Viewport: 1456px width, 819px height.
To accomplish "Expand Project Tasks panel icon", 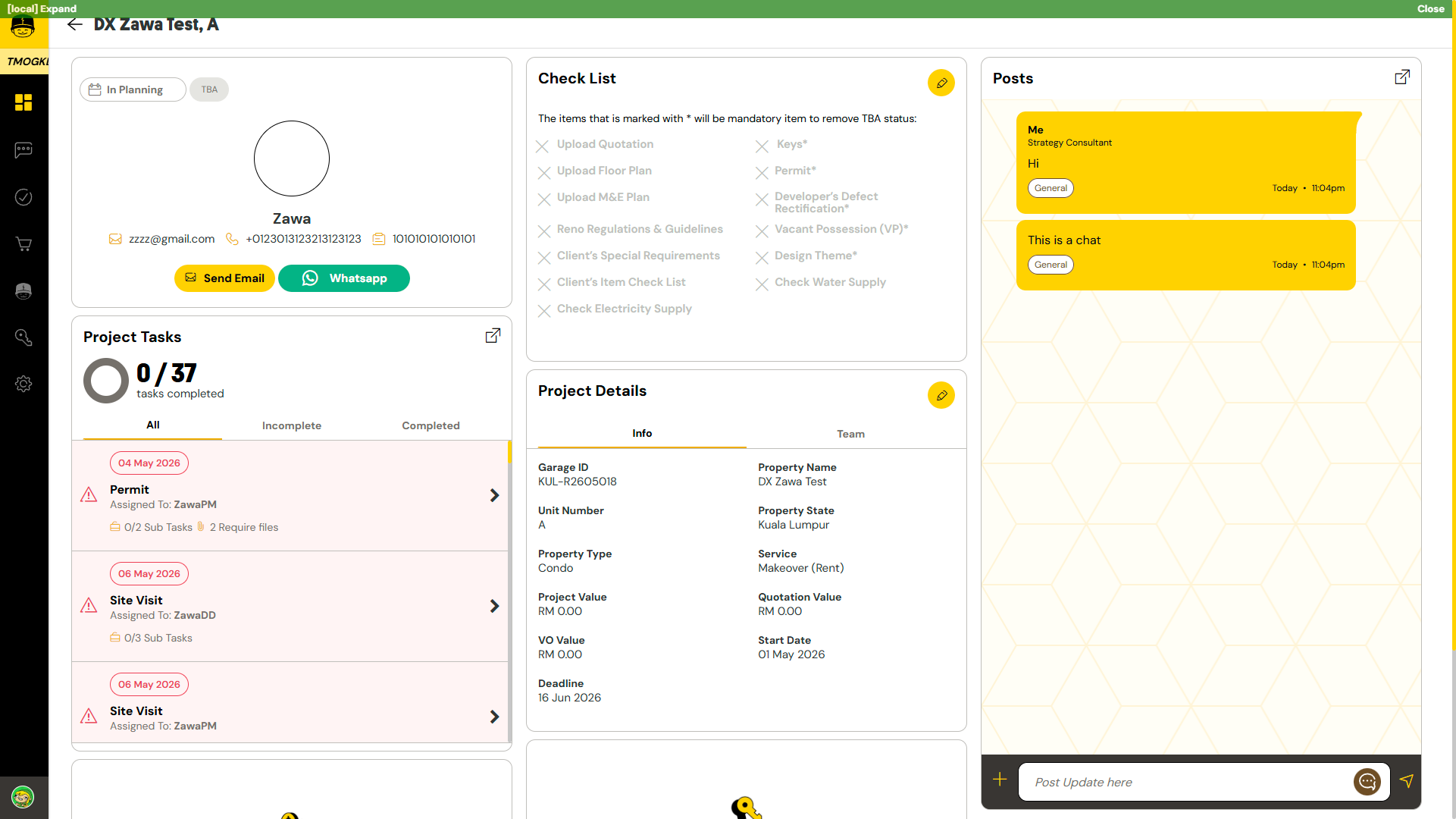I will [x=493, y=336].
